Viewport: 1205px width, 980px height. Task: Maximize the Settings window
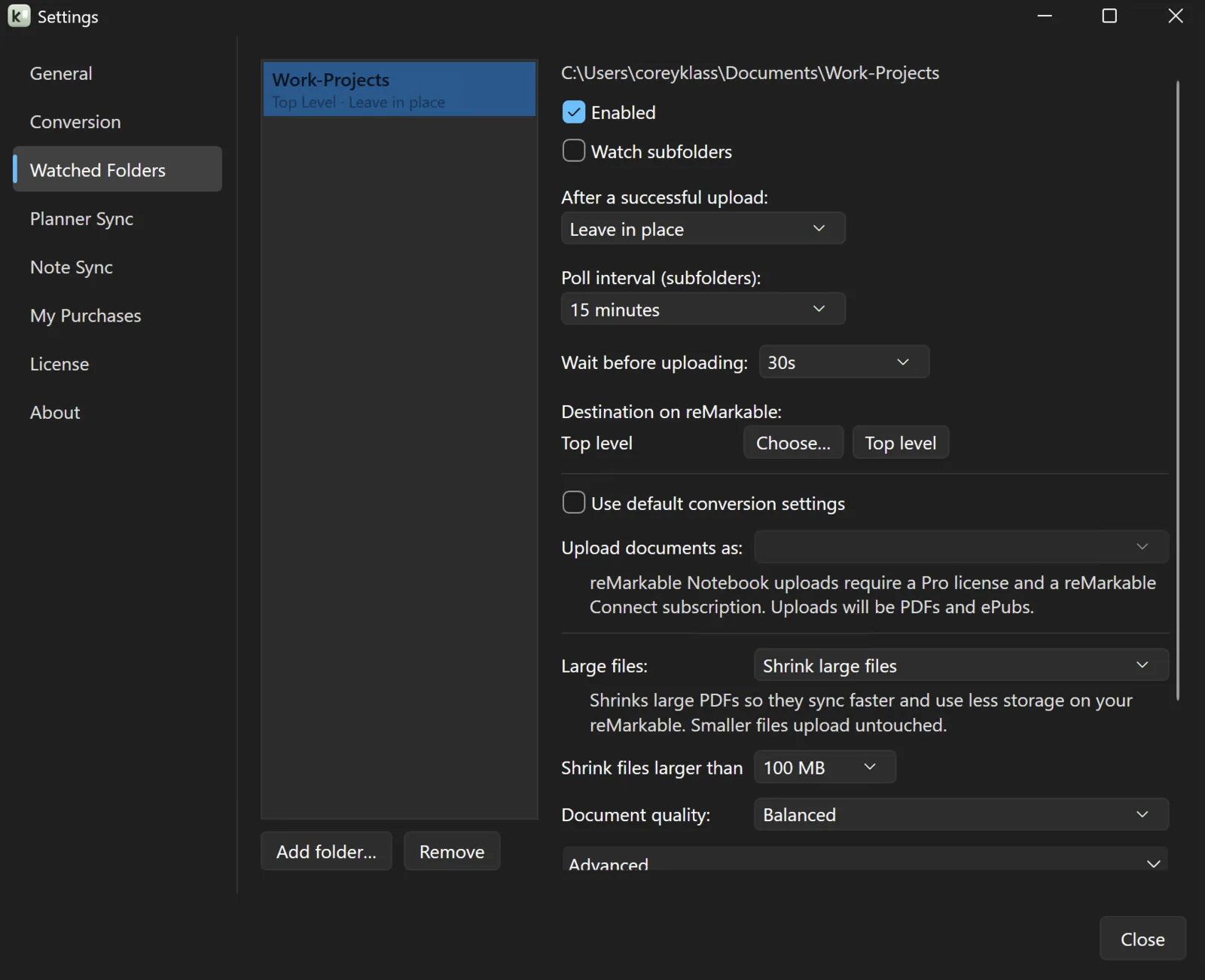1109,16
